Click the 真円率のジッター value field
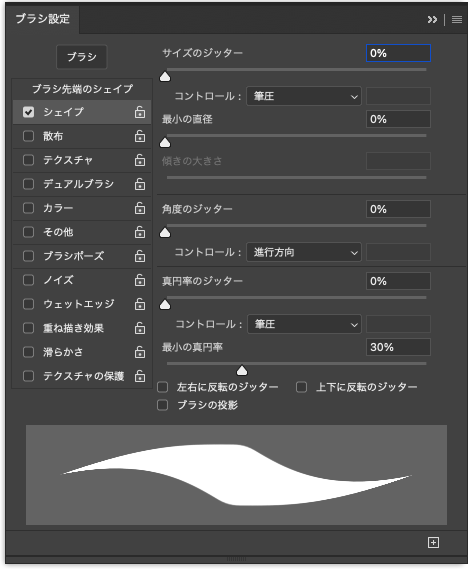This screenshot has width=468, height=571. click(x=398, y=281)
